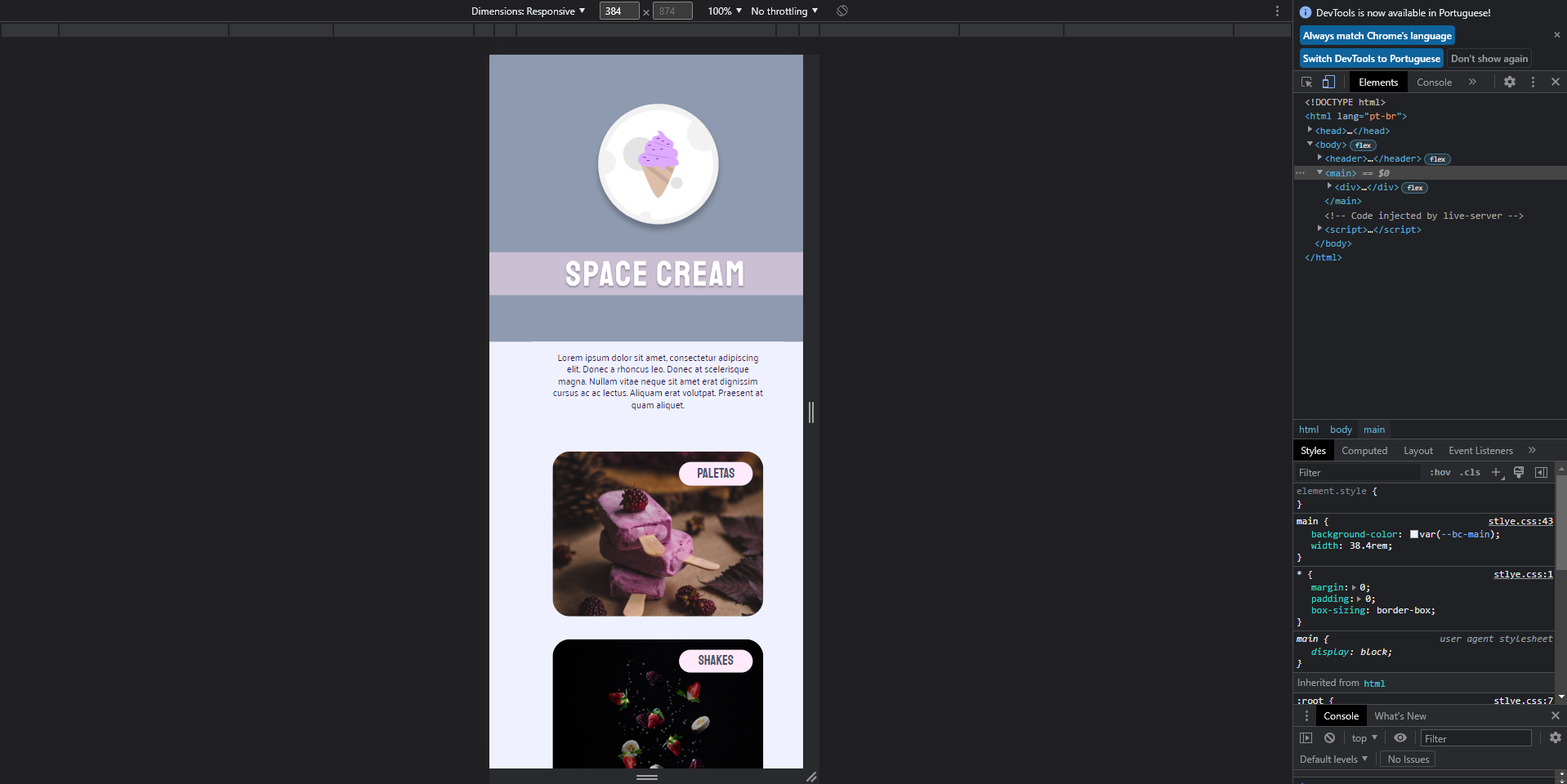Collapse the body element node

coord(1310,144)
